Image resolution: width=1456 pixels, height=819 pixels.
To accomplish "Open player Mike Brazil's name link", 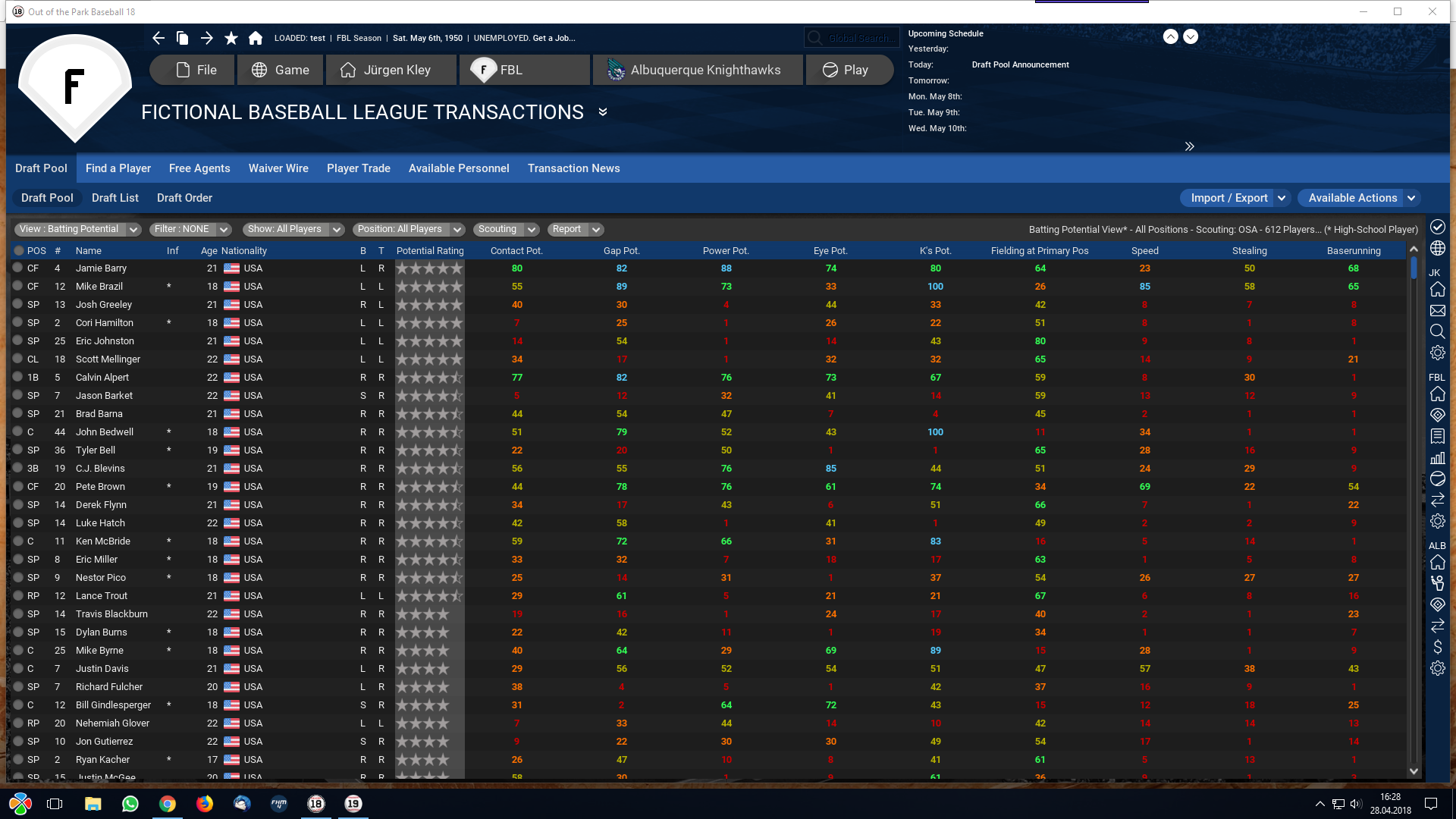I will (x=99, y=287).
